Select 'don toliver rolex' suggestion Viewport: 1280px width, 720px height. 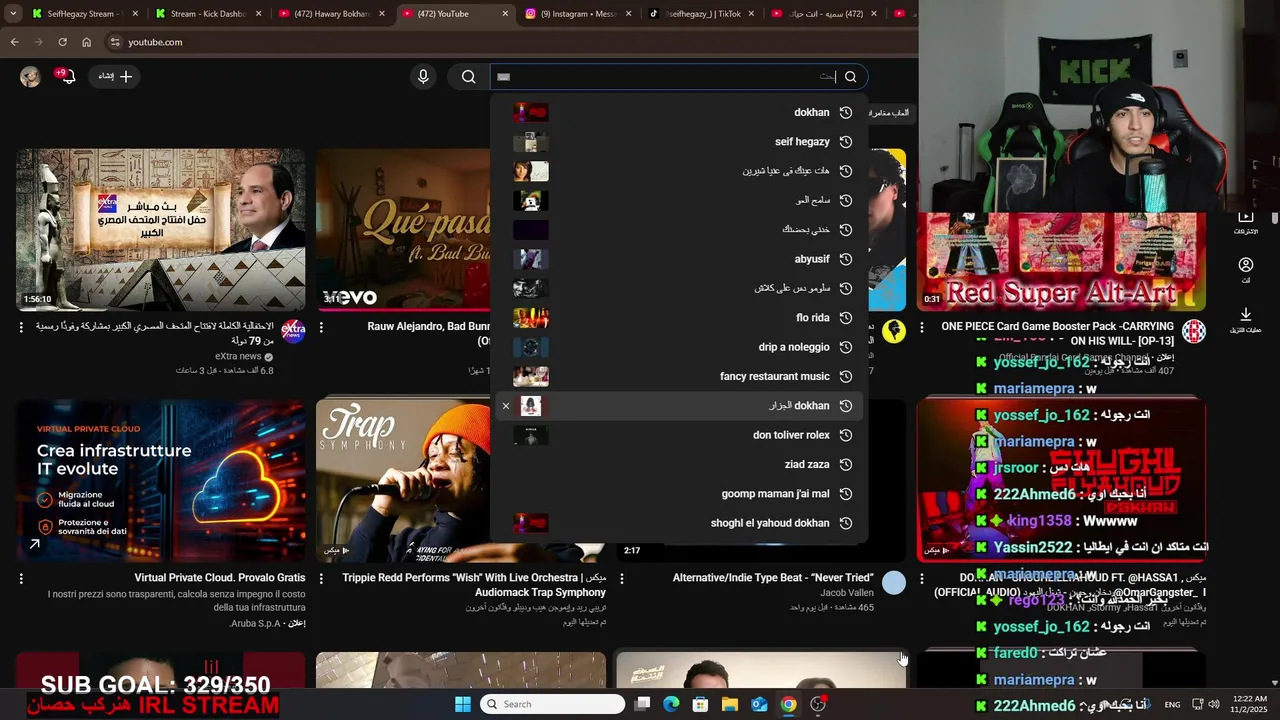[680, 435]
